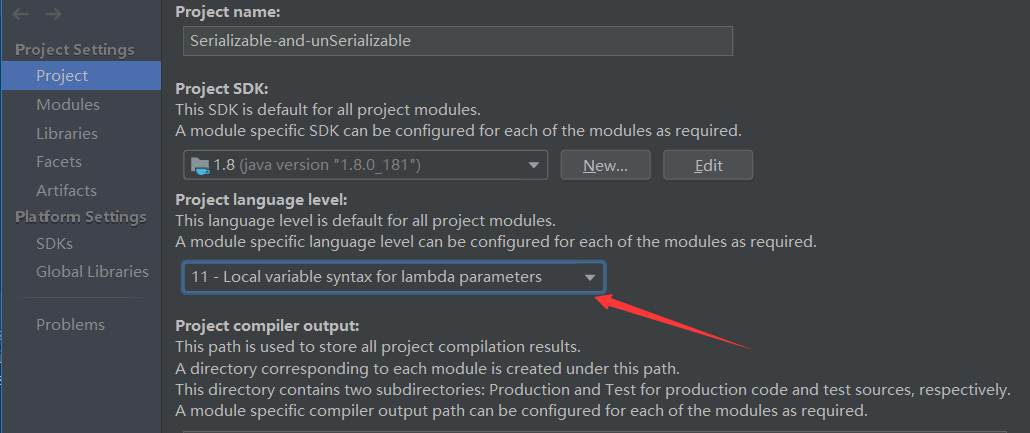The image size is (1030, 433).
Task: Open the Project SDK dropdown arrow
Action: tap(533, 165)
